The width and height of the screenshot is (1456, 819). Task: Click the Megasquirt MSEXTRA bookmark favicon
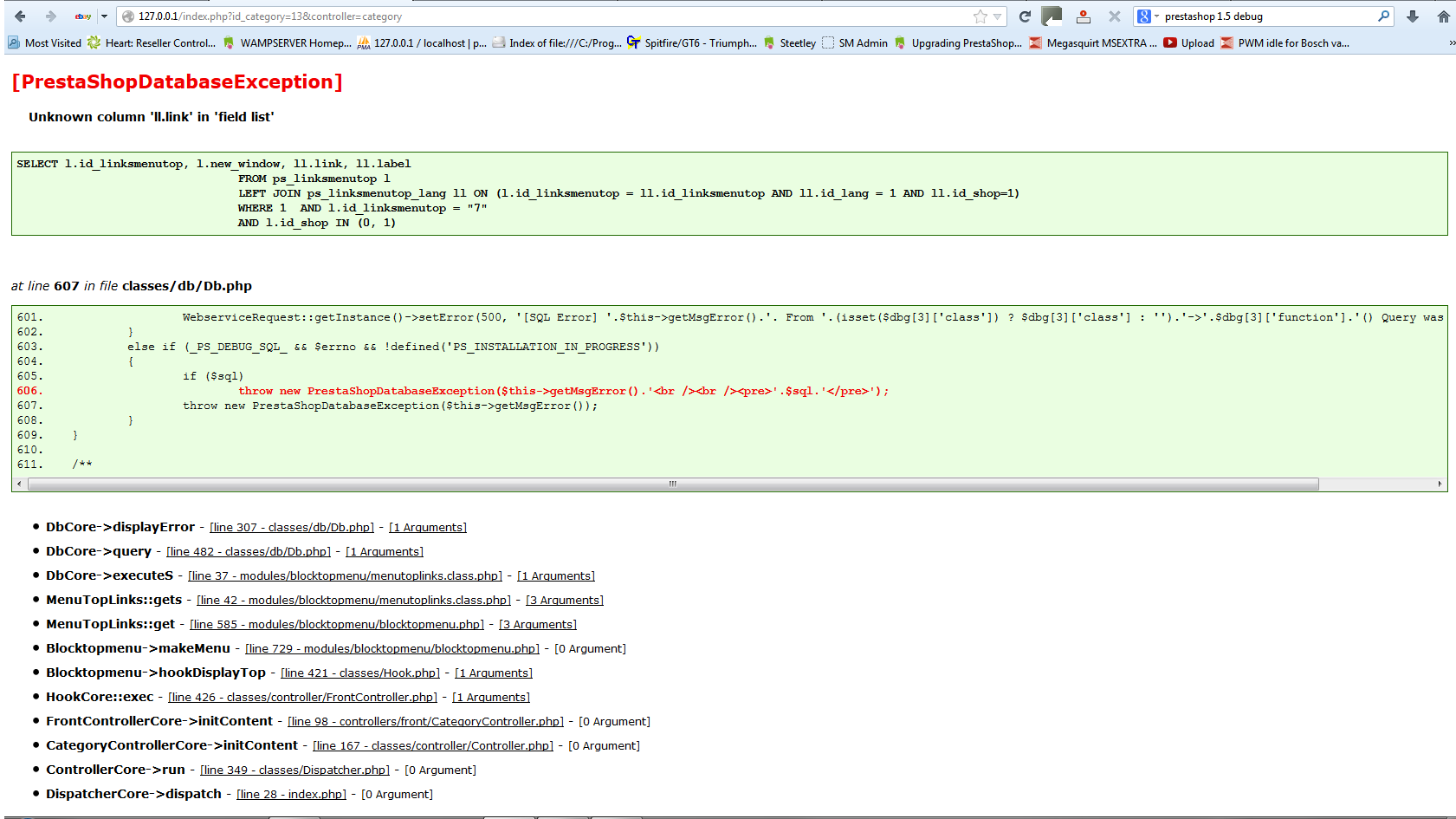click(1036, 43)
